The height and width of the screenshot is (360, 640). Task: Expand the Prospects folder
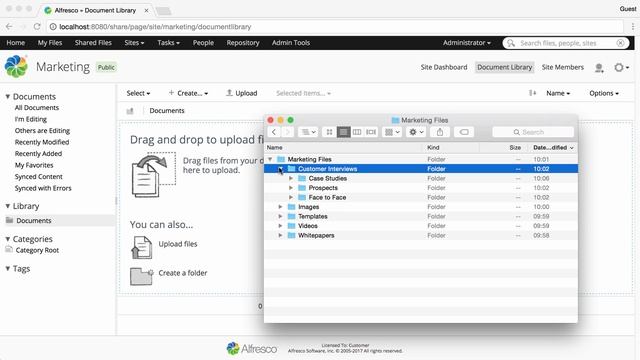click(x=291, y=188)
